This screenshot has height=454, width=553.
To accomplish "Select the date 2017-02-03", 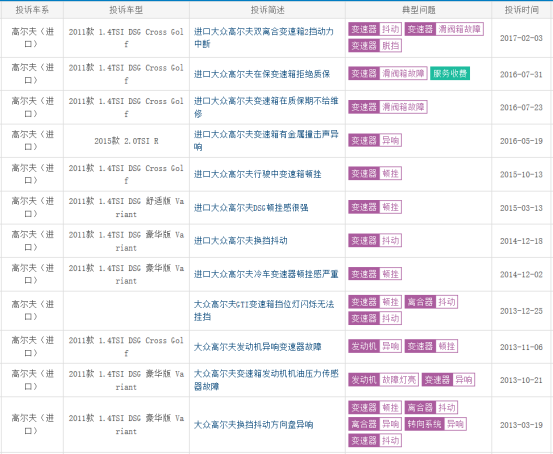I will pyautogui.click(x=521, y=38).
